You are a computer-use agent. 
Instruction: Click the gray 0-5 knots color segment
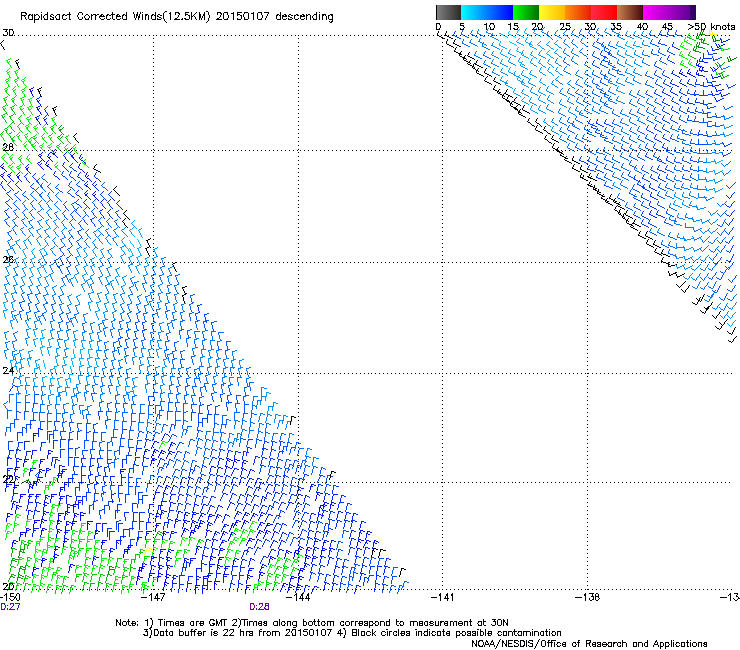pyautogui.click(x=448, y=12)
